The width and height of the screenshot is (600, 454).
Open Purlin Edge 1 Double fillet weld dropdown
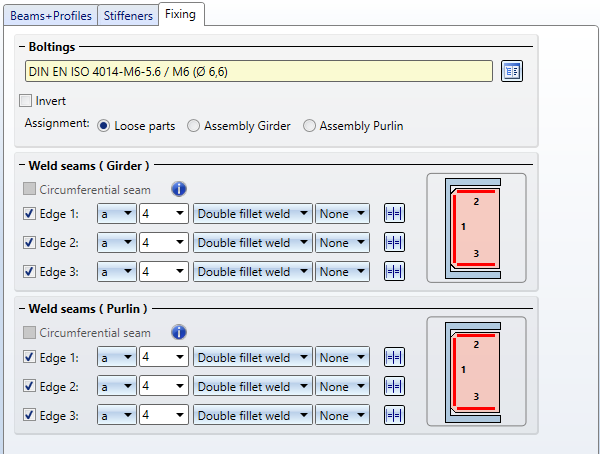[253, 357]
